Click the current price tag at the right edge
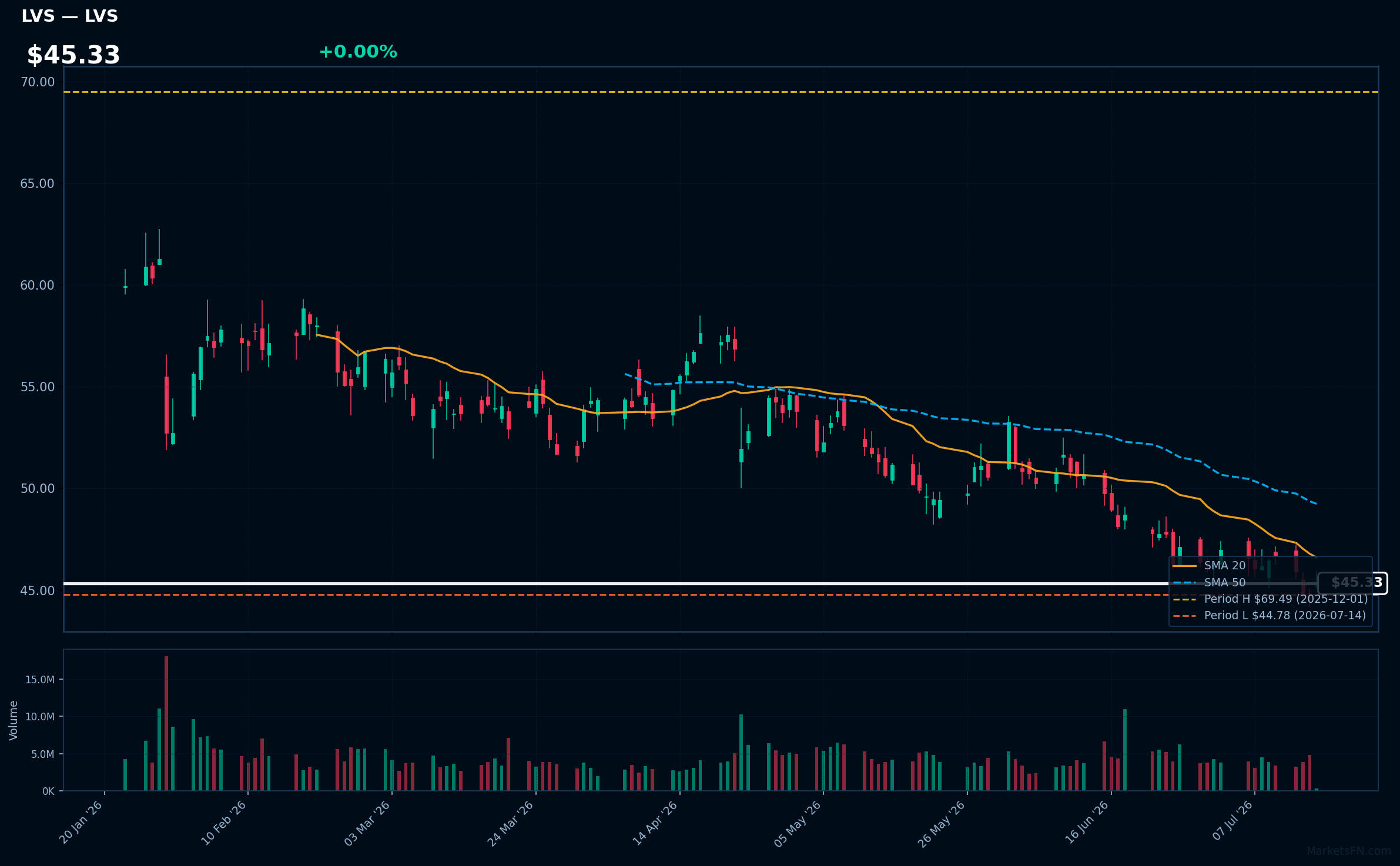The image size is (1400, 866). [1352, 583]
